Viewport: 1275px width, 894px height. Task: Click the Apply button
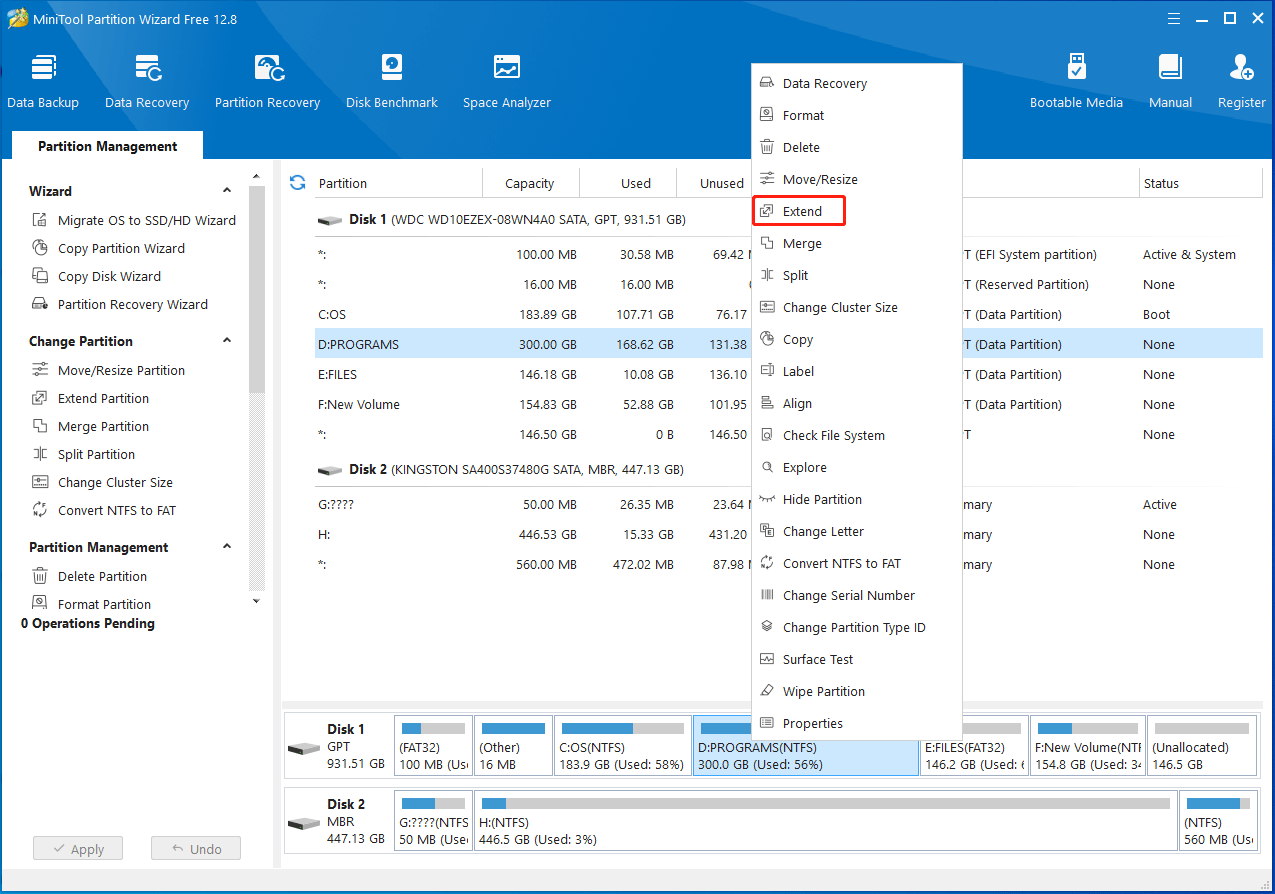coord(77,849)
